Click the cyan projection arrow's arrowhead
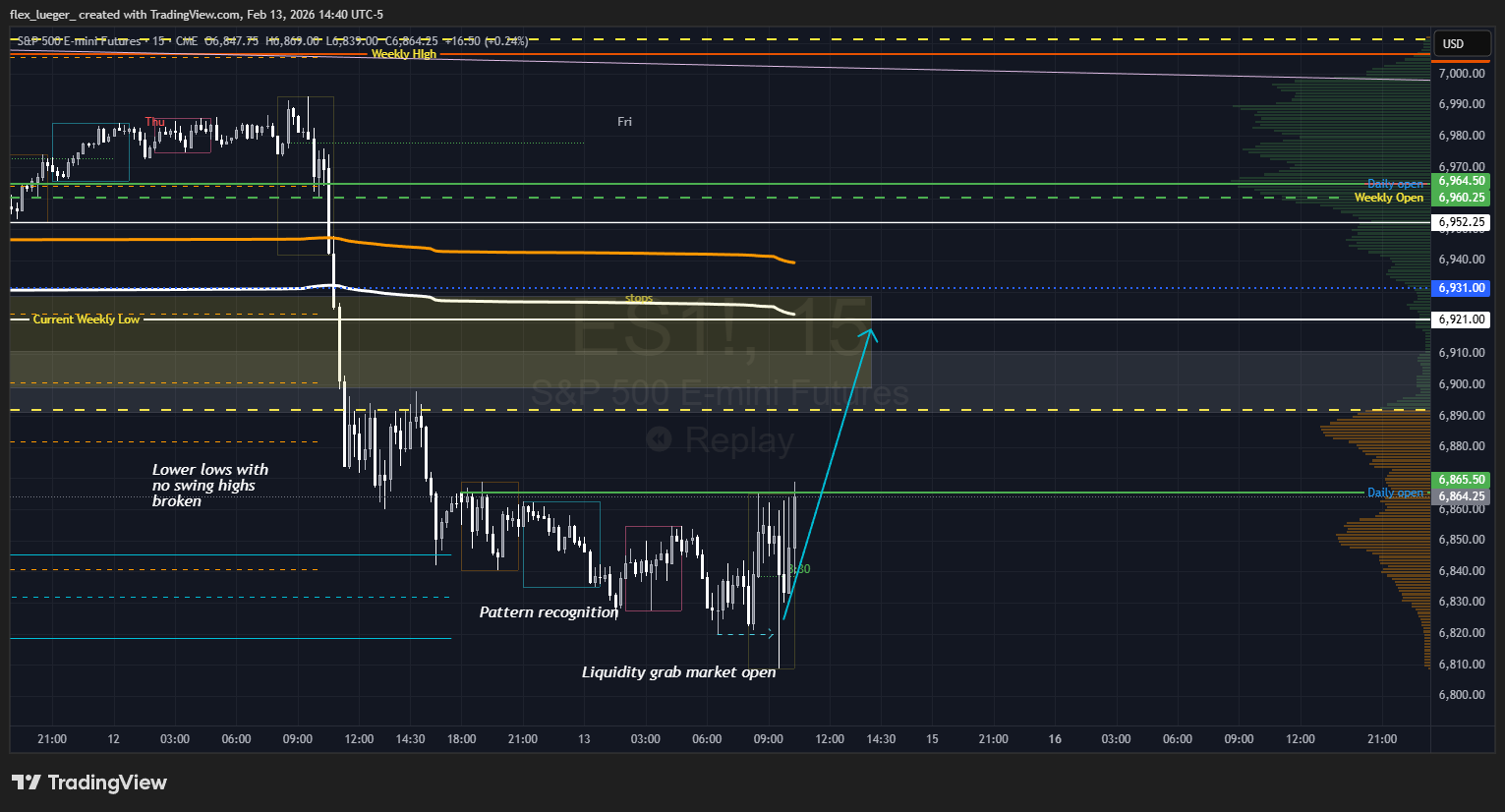1505x812 pixels. click(869, 336)
